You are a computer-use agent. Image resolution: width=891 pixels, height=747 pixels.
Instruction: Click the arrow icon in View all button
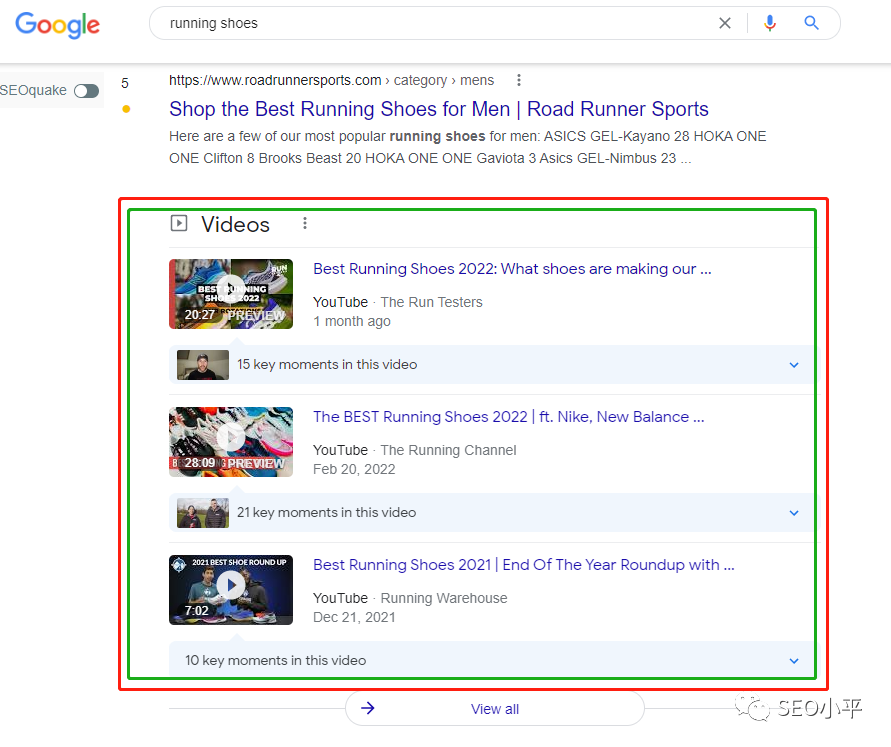click(x=368, y=708)
